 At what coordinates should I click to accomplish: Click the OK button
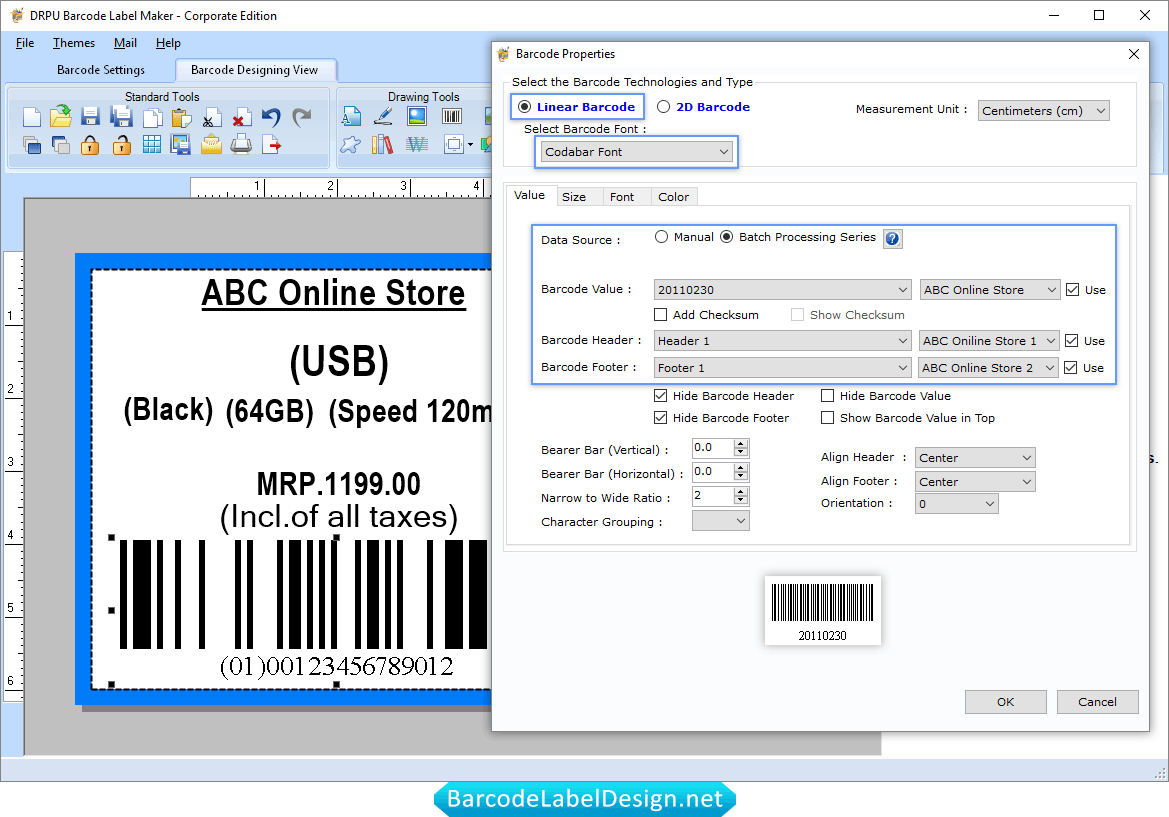1006,702
